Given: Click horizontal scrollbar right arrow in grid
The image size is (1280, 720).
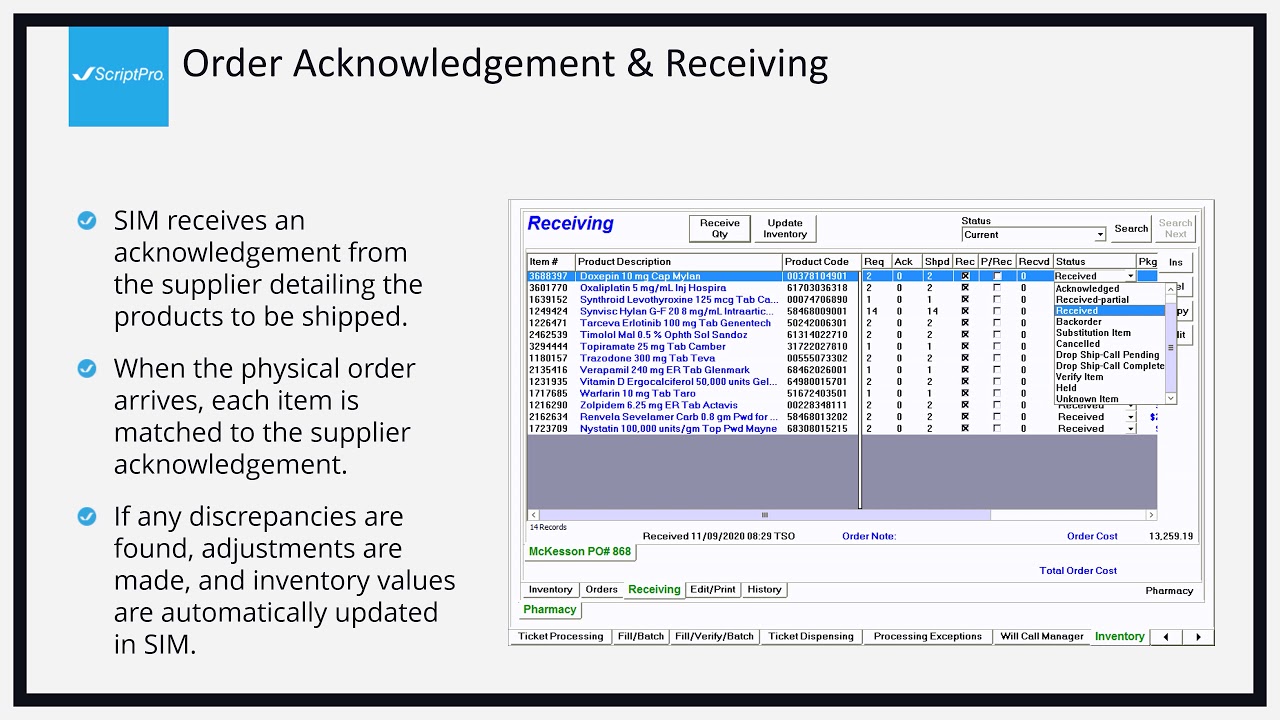Looking at the screenshot, I should pos(1152,515).
